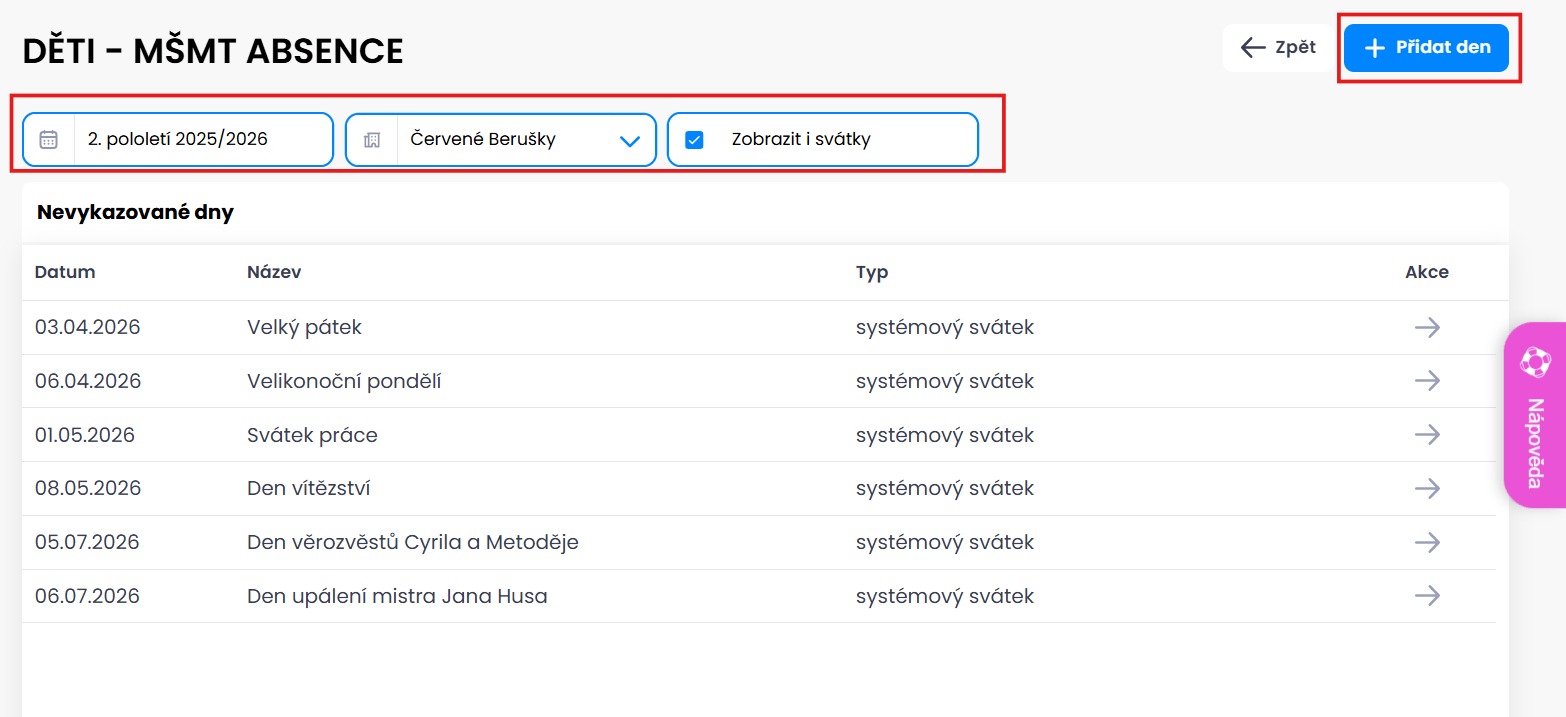Click the Akce column header

pos(1427,272)
